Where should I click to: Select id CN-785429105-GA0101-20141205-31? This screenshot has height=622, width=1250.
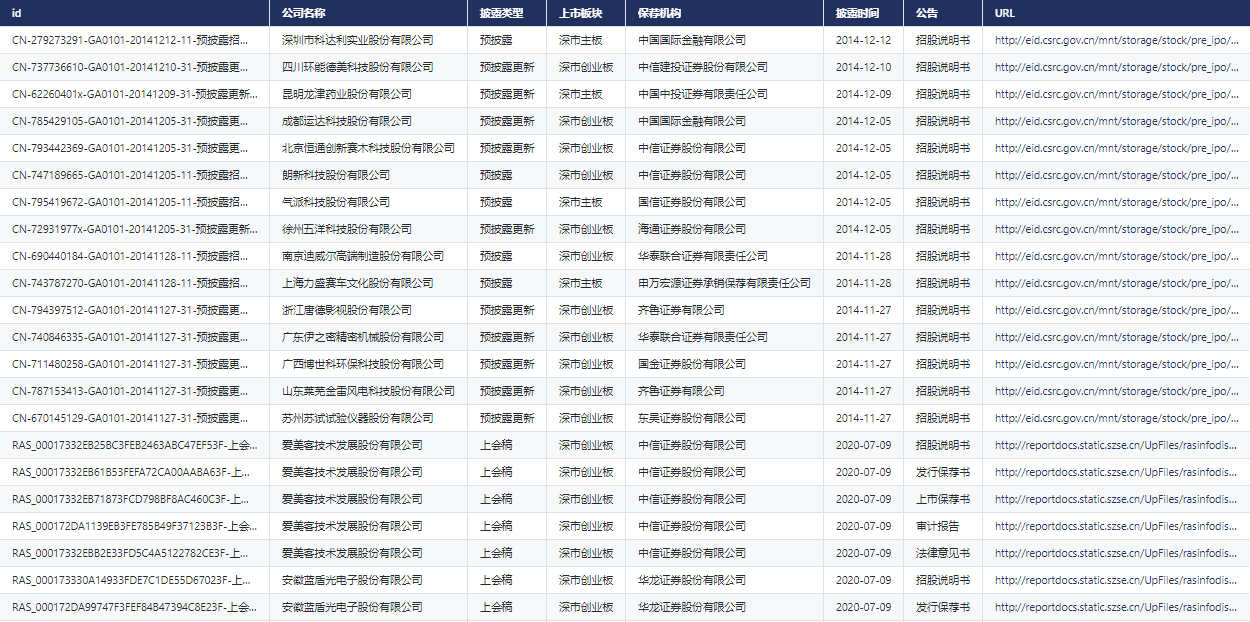click(130, 121)
